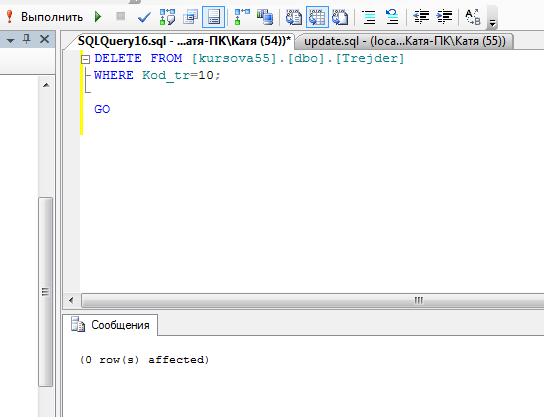The width and height of the screenshot is (544, 417).
Task: Increase indent of selected lines
Action: tap(444, 17)
